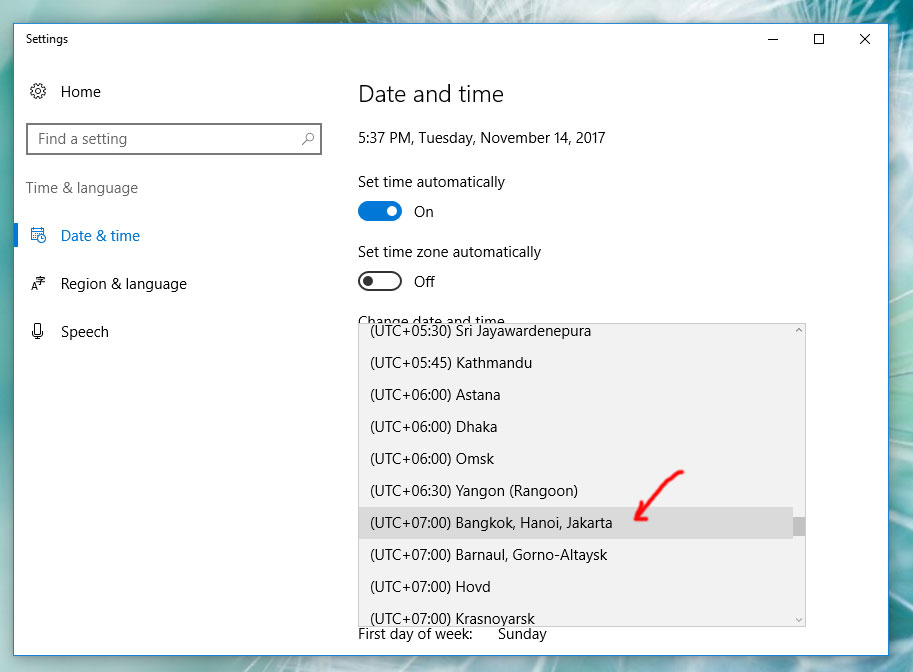The width and height of the screenshot is (913, 672).
Task: Choose (UTC+05:45) Kathmandu from list
Action: (x=450, y=363)
